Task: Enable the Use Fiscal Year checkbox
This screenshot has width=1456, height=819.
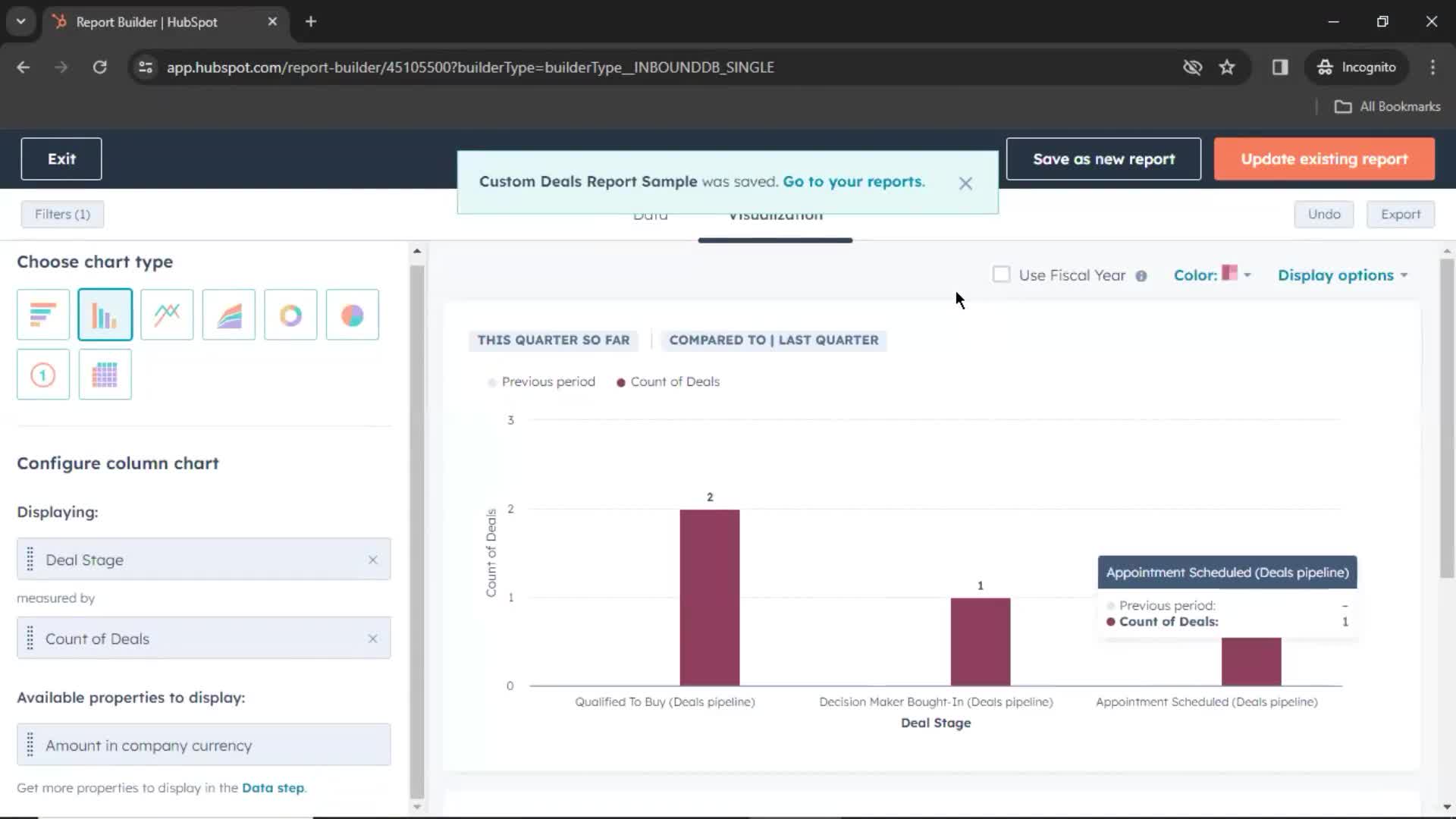Action: pos(1002,275)
